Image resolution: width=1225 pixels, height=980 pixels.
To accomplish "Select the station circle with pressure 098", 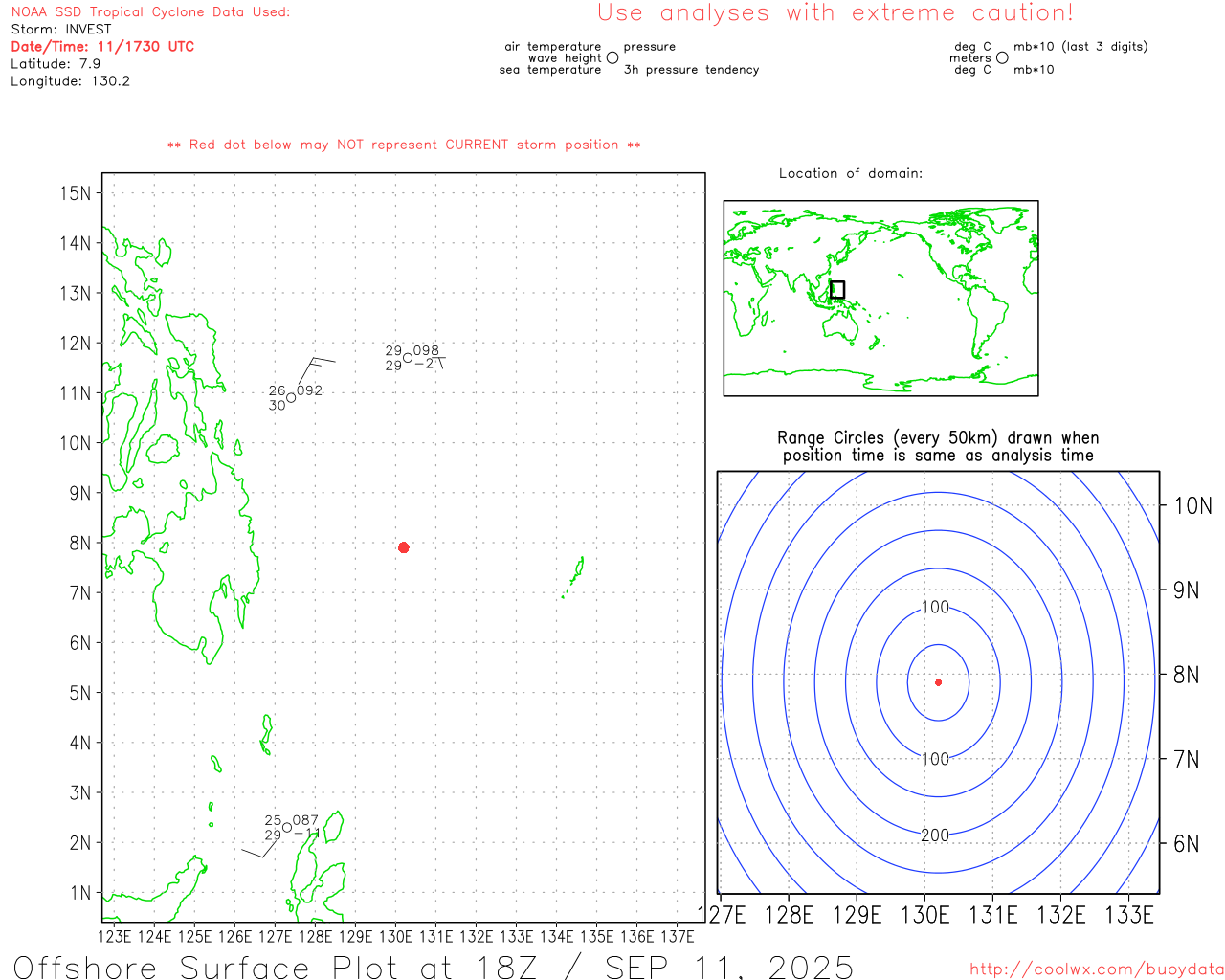I will [408, 358].
